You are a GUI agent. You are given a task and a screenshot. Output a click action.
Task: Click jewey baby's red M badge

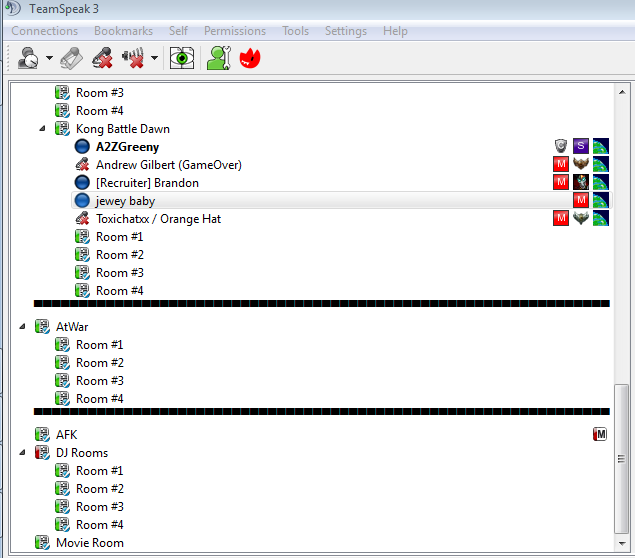[581, 200]
